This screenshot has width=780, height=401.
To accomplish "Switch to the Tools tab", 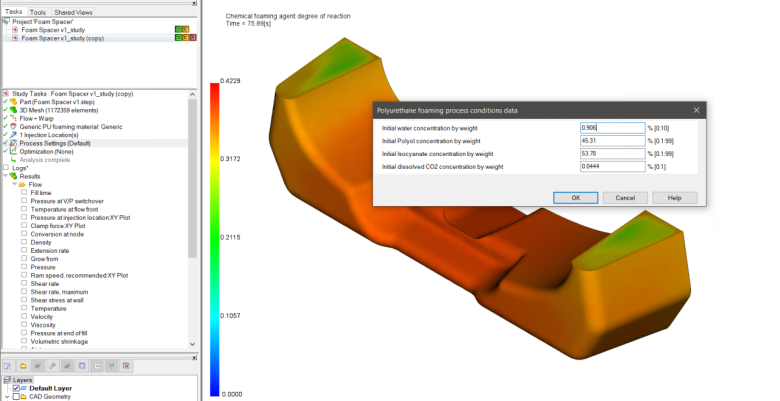I will (37, 12).
